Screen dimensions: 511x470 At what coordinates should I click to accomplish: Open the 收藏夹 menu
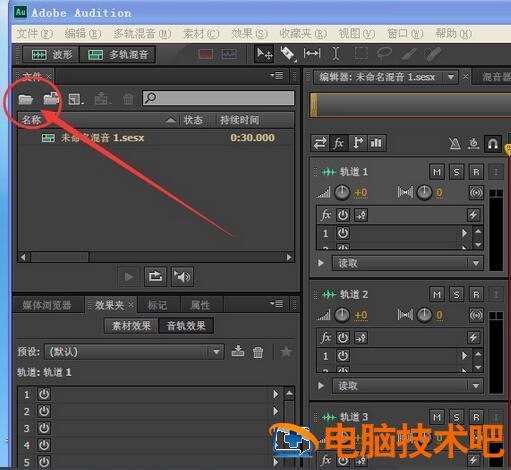pyautogui.click(x=303, y=34)
